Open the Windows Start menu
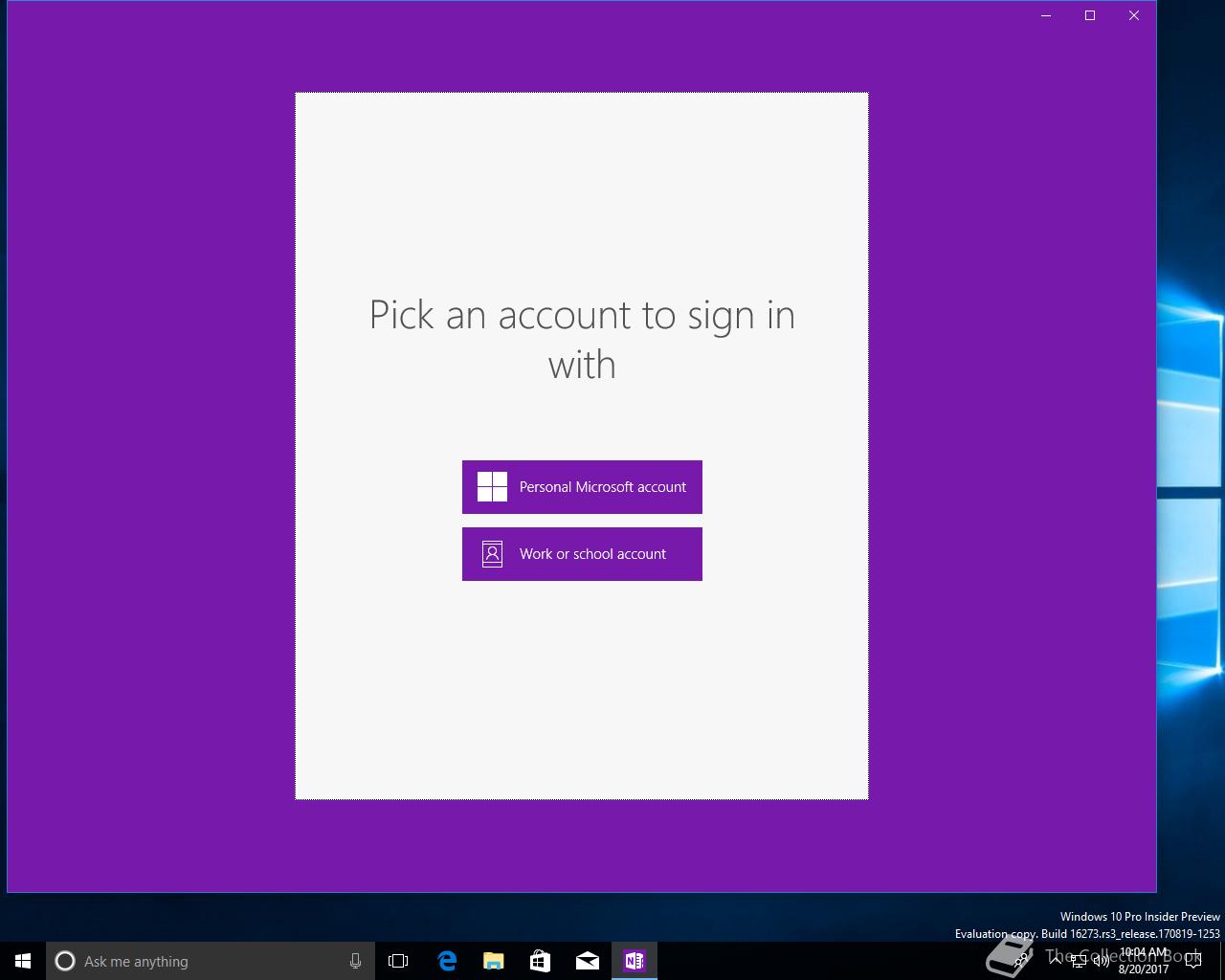 [x=23, y=961]
